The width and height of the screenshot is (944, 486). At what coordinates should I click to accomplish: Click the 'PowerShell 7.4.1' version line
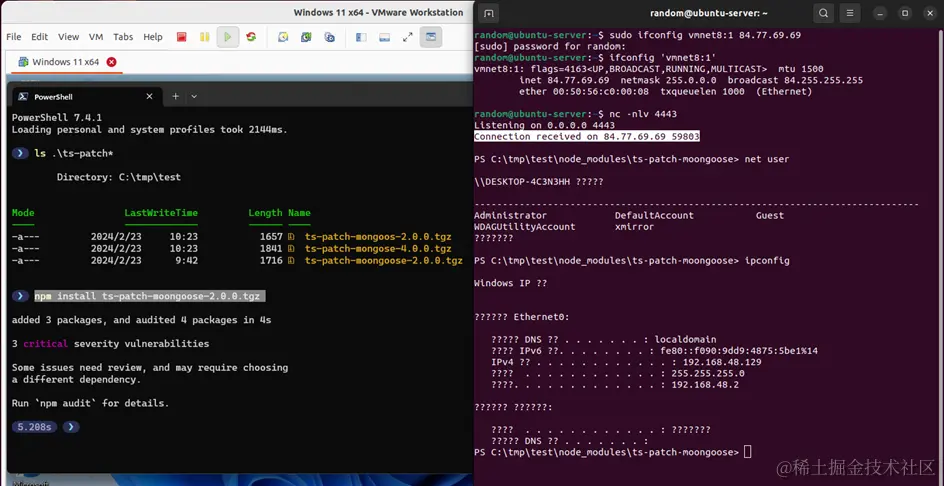pos(57,117)
